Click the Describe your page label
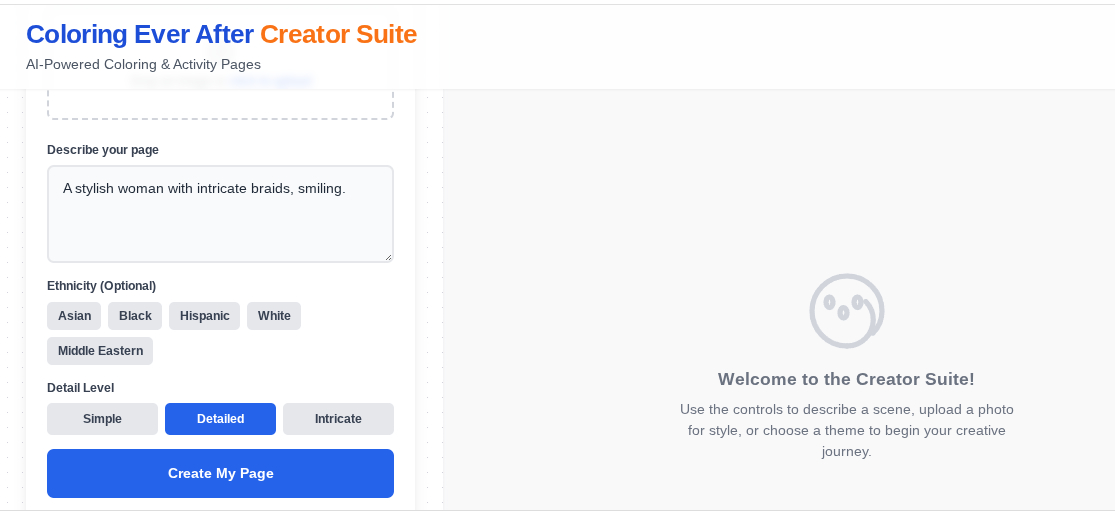Viewport: 1115px width, 520px height. [x=103, y=150]
